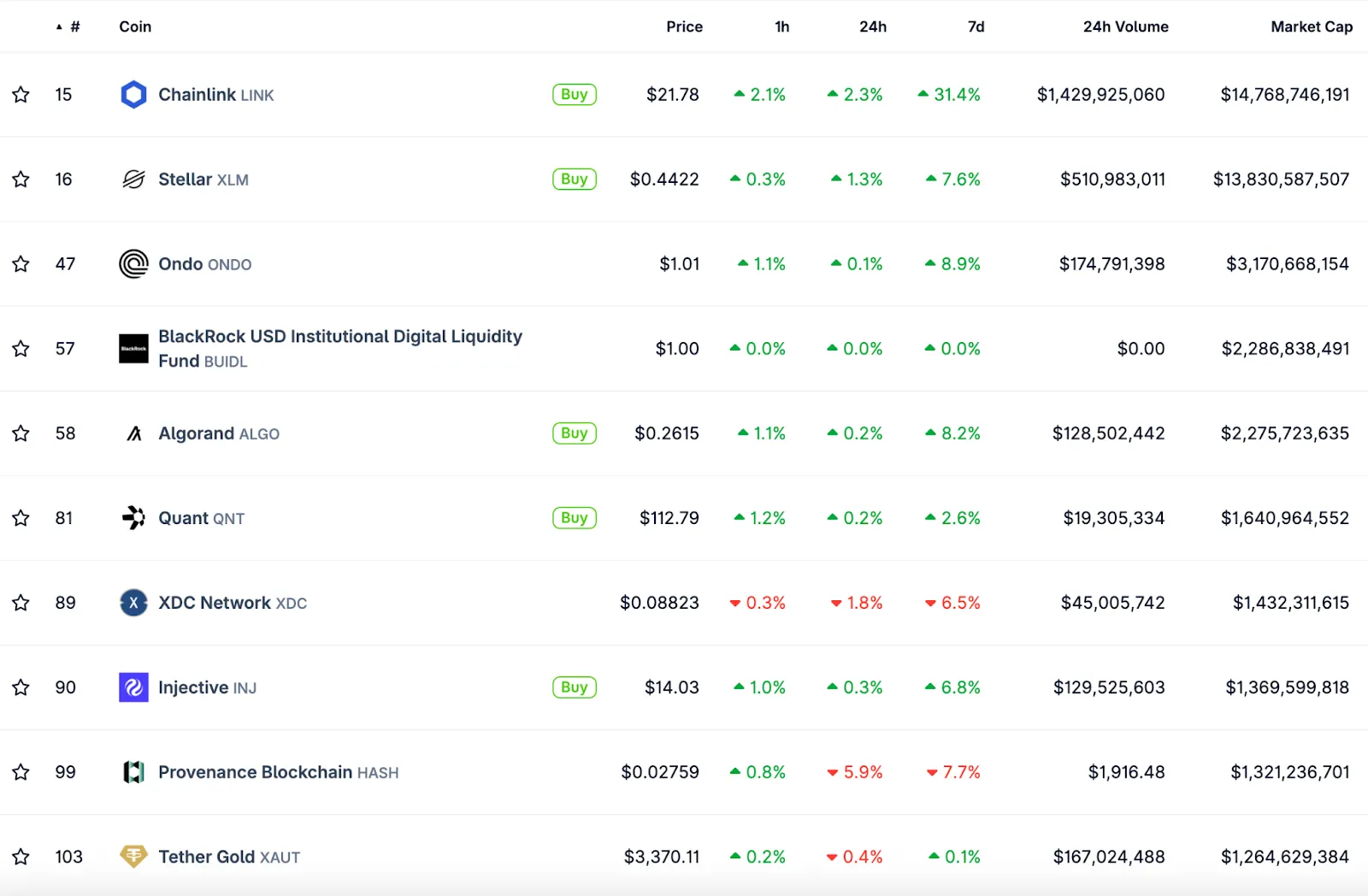Sort the table by Price
This screenshot has width=1368, height=896.
point(684,27)
